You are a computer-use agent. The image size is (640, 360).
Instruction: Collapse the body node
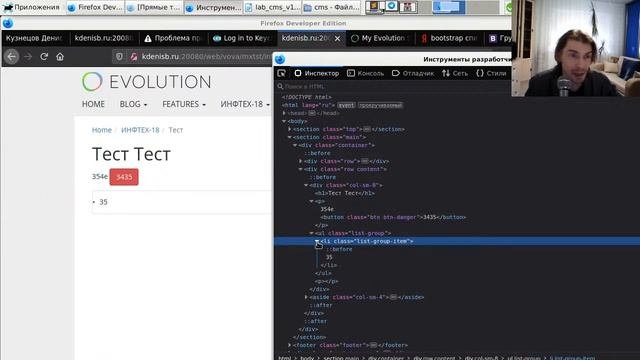pos(284,121)
